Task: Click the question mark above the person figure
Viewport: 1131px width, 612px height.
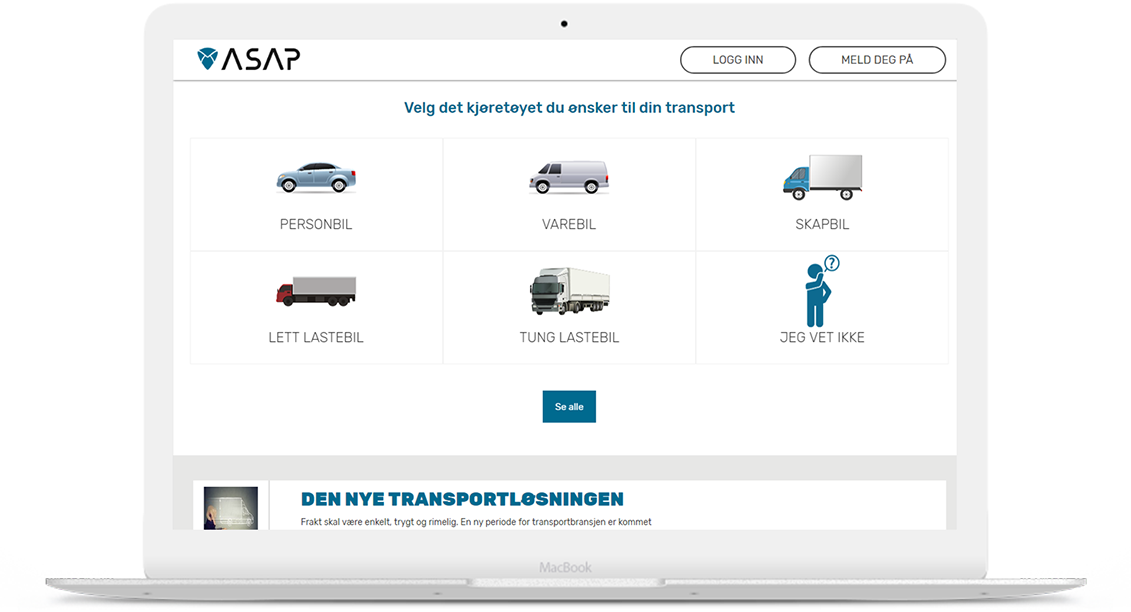Action: (x=832, y=263)
